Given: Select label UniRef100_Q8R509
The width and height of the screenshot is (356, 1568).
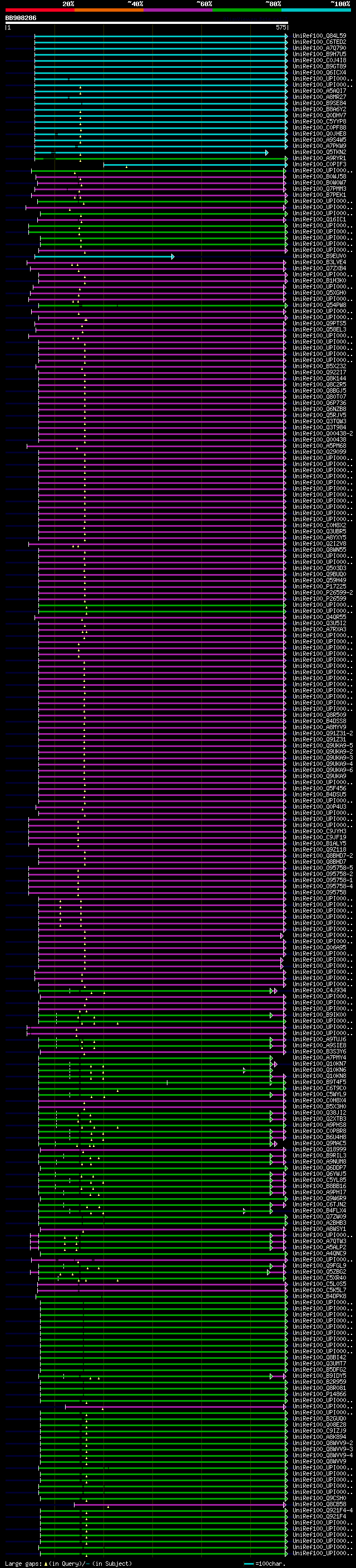Looking at the screenshot, I should pos(319,715).
